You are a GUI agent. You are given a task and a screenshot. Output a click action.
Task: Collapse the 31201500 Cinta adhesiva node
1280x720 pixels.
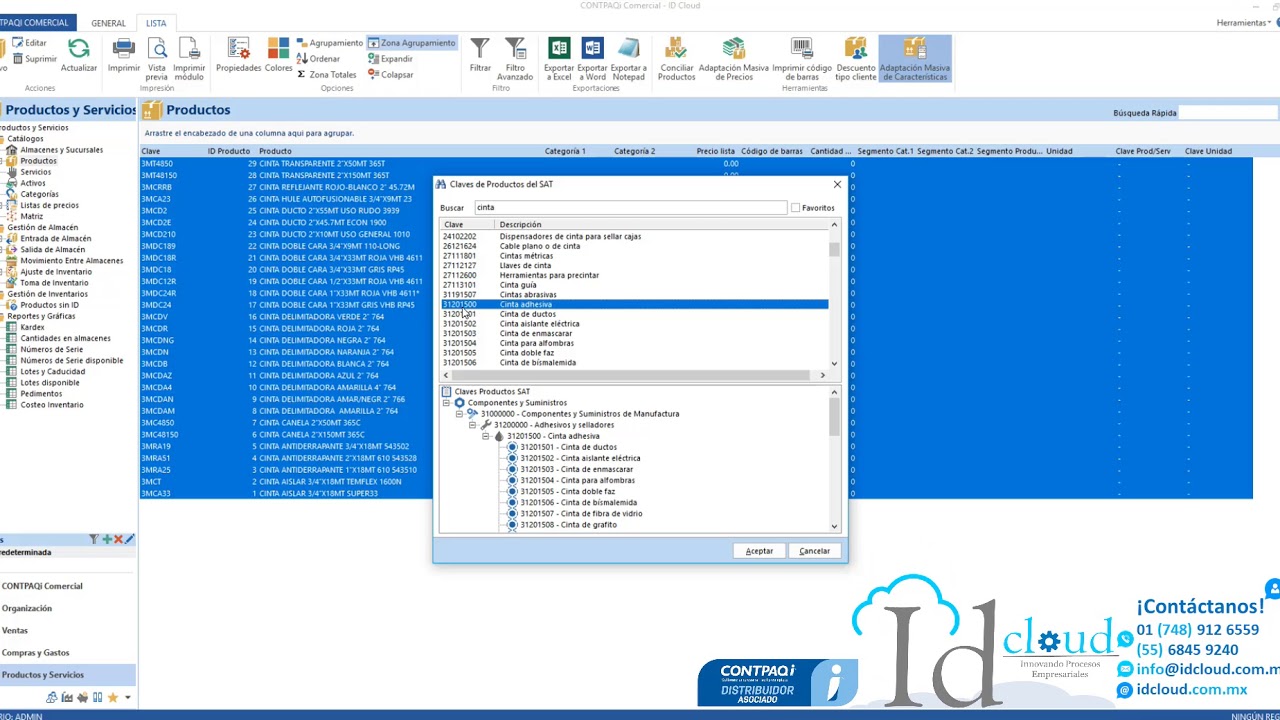(485, 436)
